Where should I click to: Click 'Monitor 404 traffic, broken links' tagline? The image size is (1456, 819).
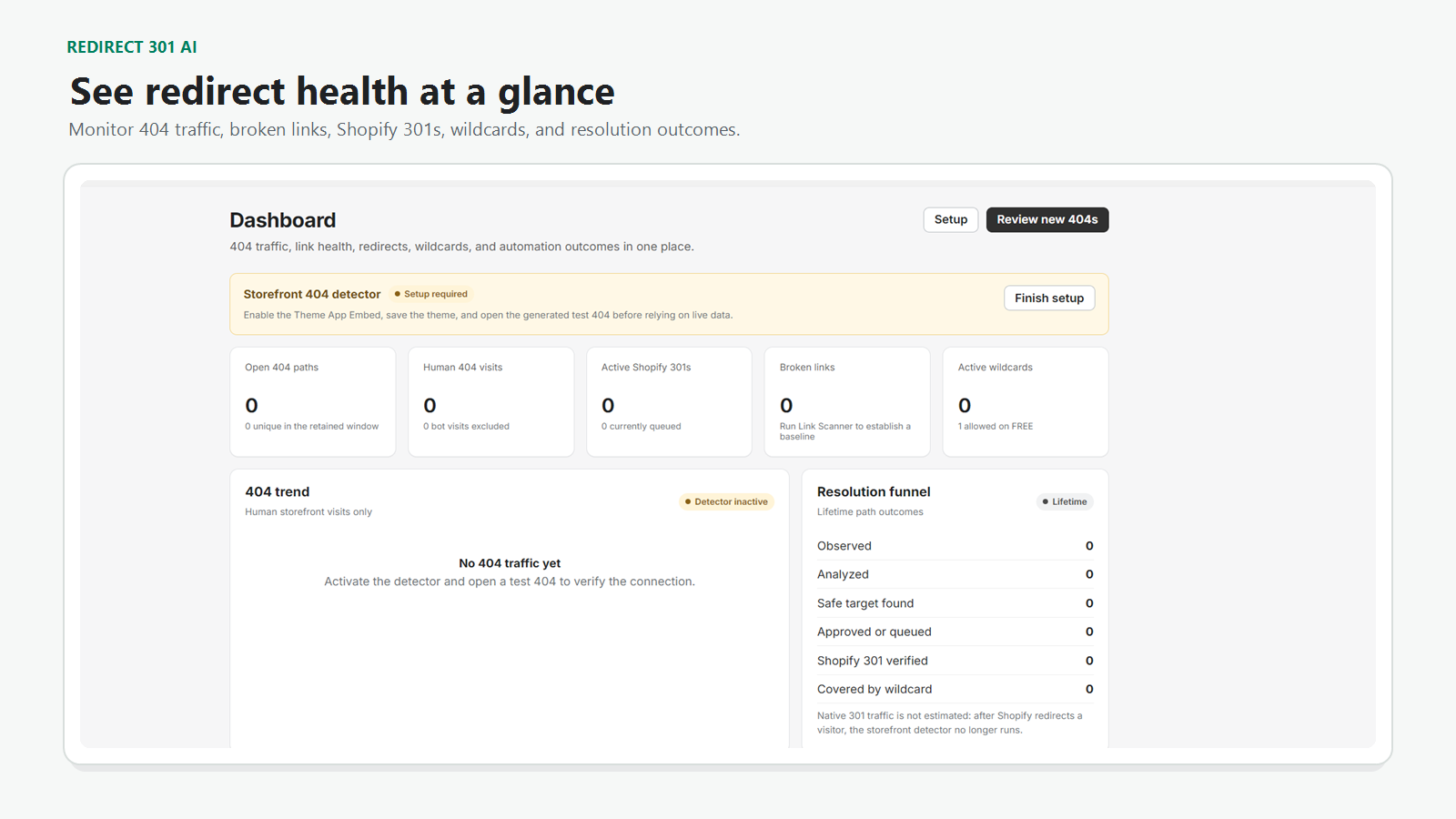tap(404, 130)
